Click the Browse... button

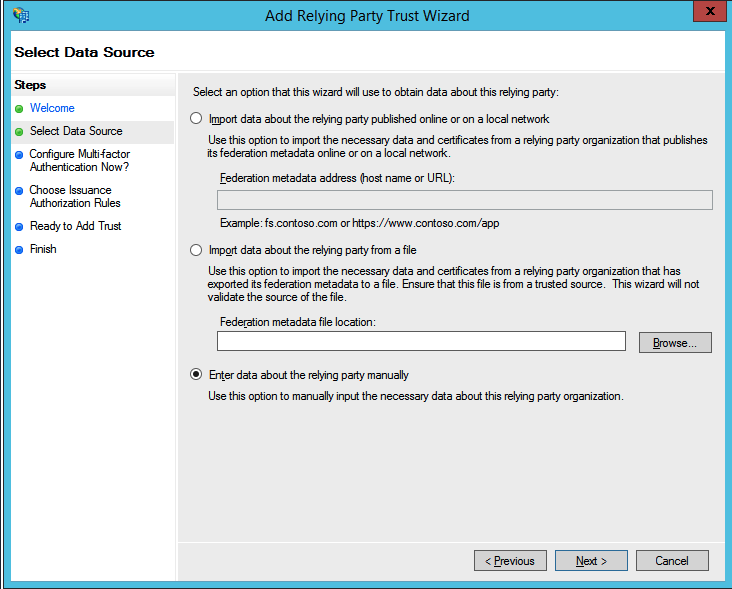pos(675,343)
